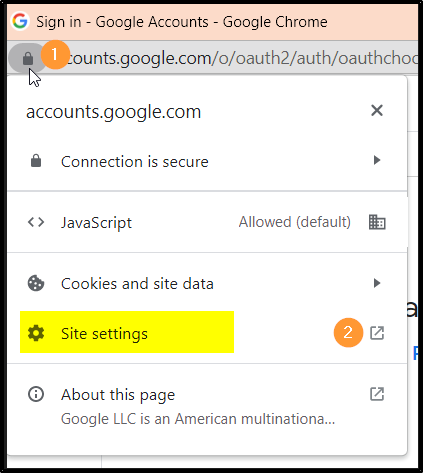This screenshot has width=423, height=473.
Task: Click the Google favicon in title bar
Action: tap(20, 21)
